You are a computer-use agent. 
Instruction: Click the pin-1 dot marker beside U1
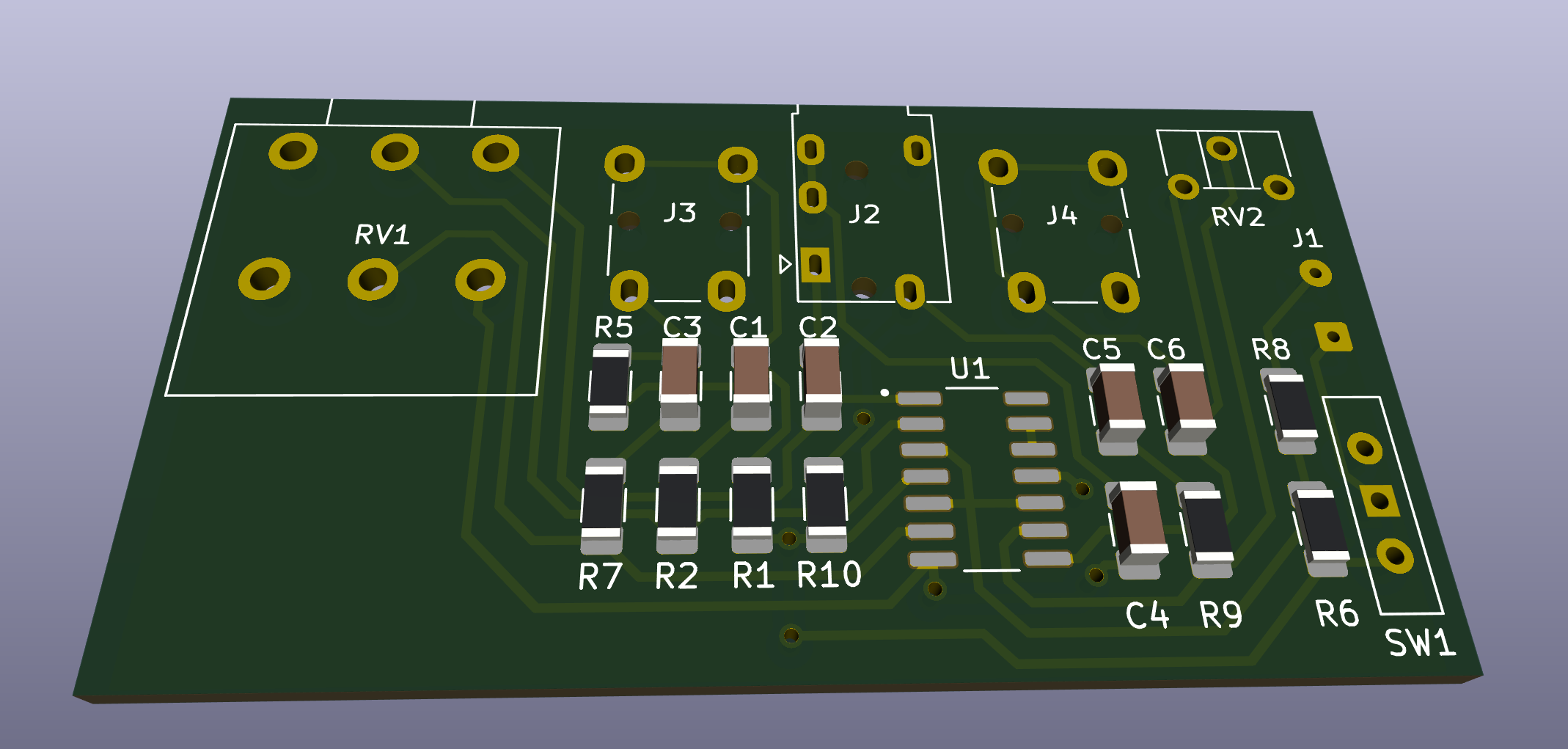tap(884, 393)
